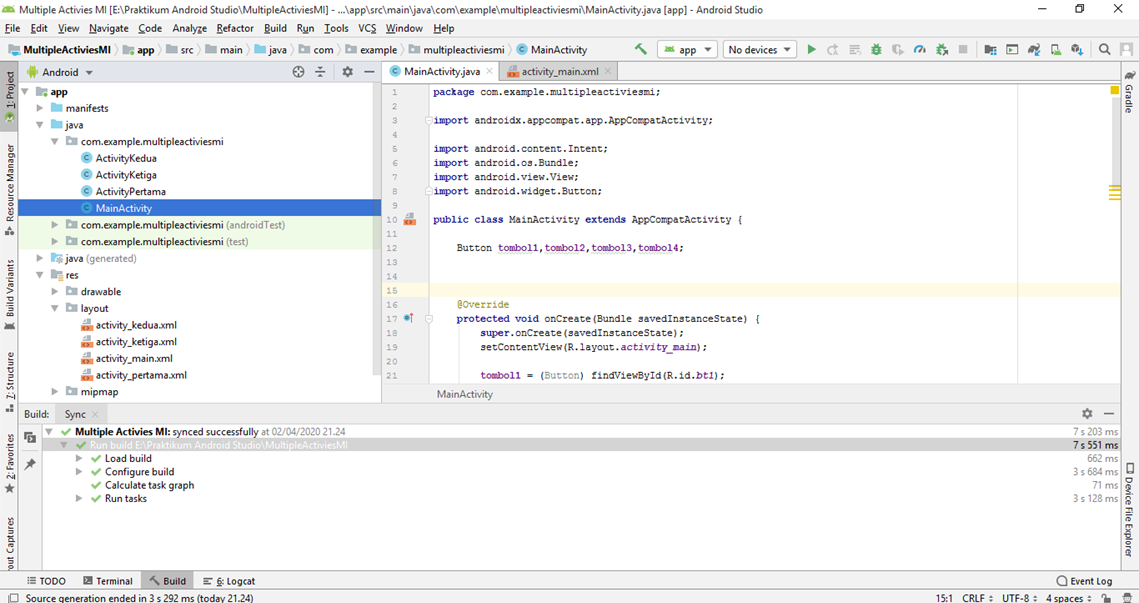Click the line 17 override gutter icon

coord(408,318)
